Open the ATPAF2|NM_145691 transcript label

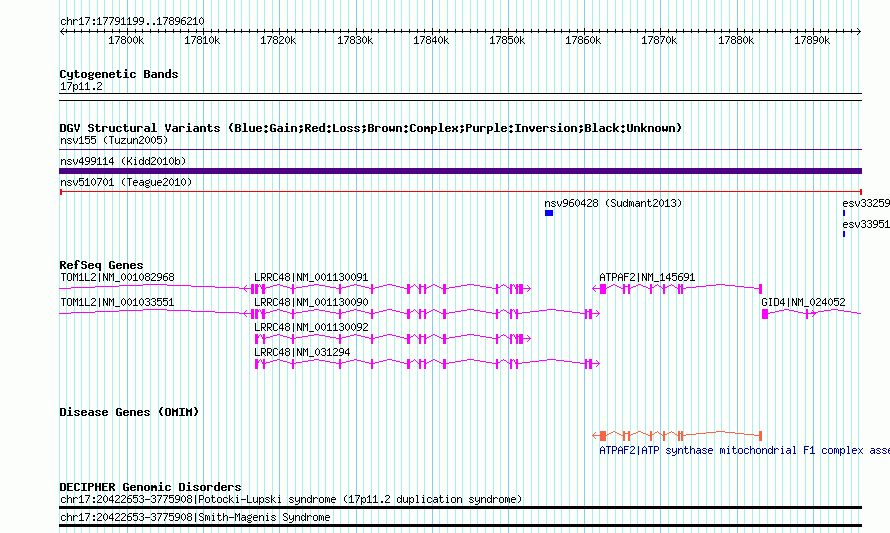coord(647,278)
